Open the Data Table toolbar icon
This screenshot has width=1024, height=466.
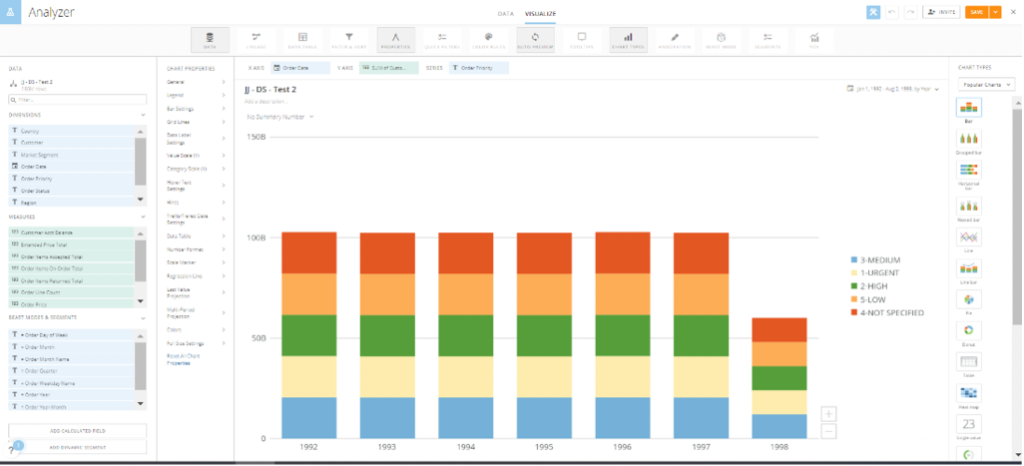pos(302,40)
